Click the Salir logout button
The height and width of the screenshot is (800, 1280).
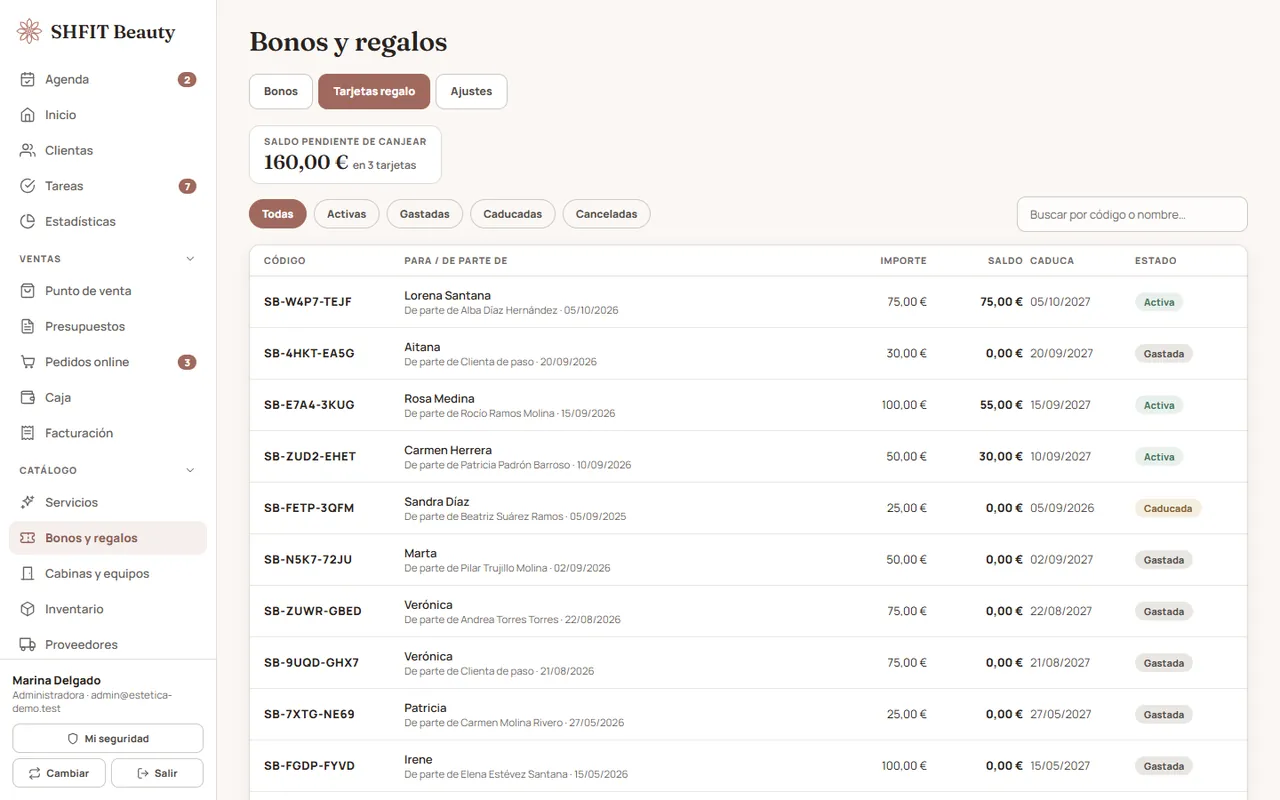[x=157, y=773]
